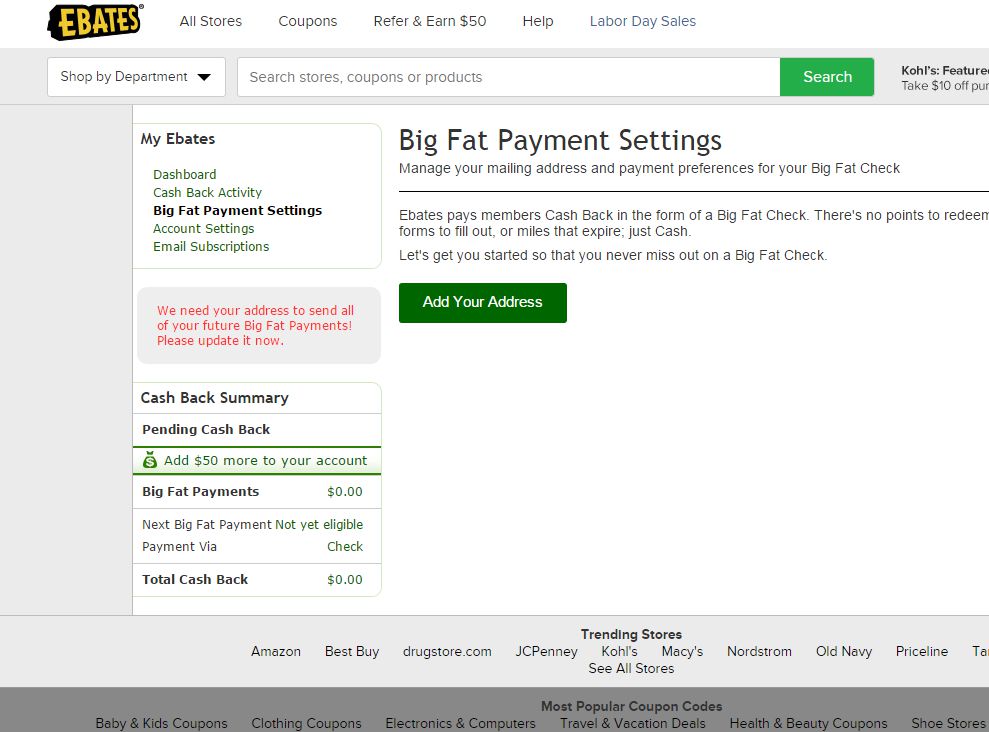Viewport: 989px width, 732px height.
Task: Open Priceline trending store
Action: 922,652
